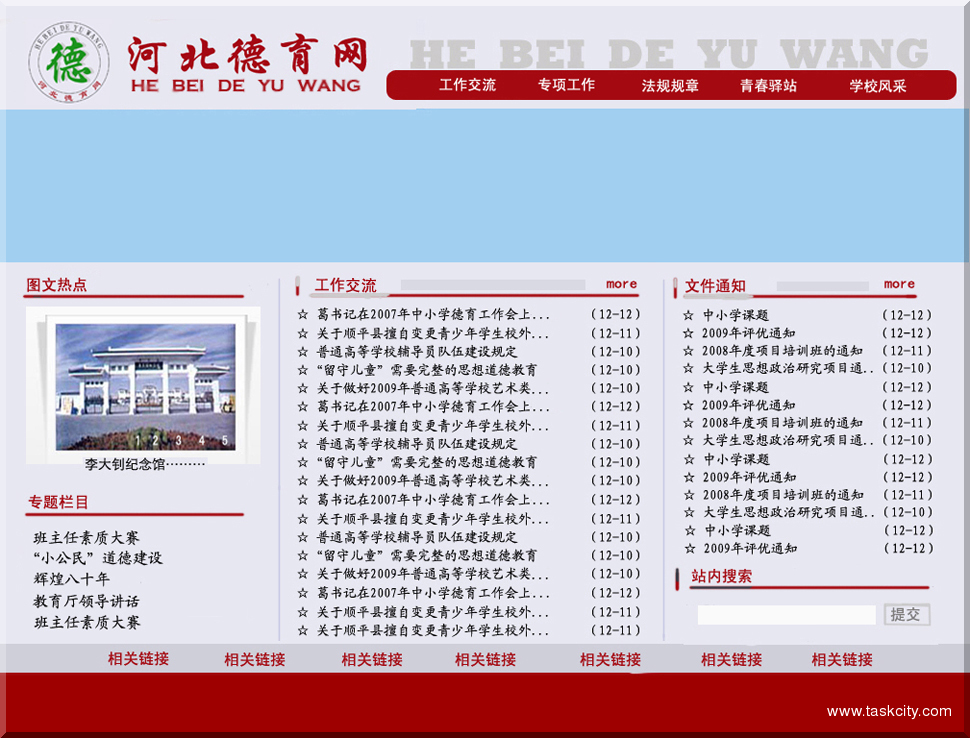Image resolution: width=970 pixels, height=738 pixels.
Task: Click red marker icon before 文件通知 heading
Action: tap(674, 285)
